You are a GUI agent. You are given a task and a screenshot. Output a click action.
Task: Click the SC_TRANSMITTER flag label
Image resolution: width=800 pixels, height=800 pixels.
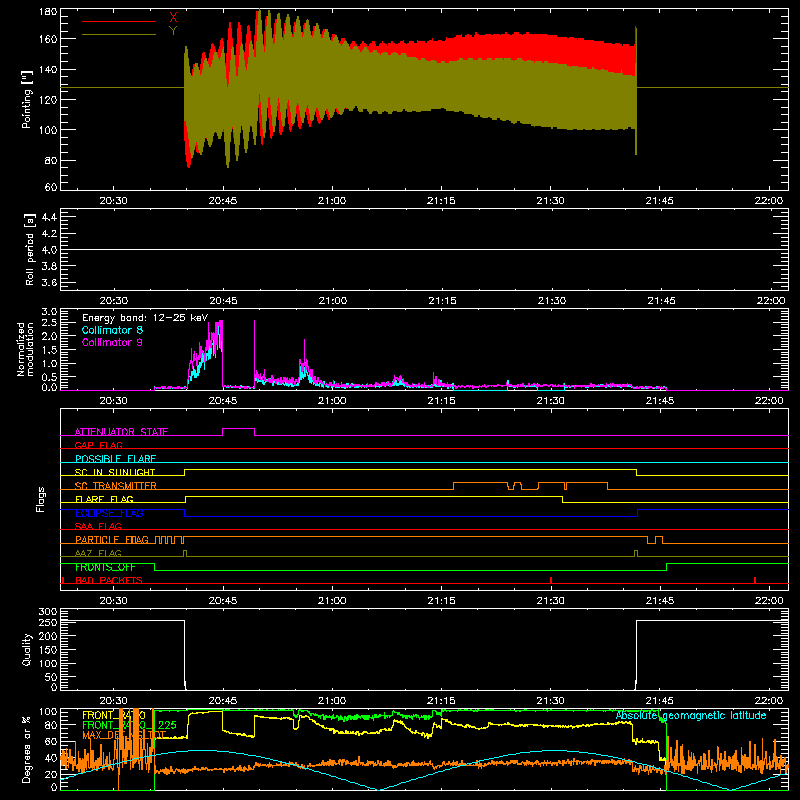pos(116,485)
